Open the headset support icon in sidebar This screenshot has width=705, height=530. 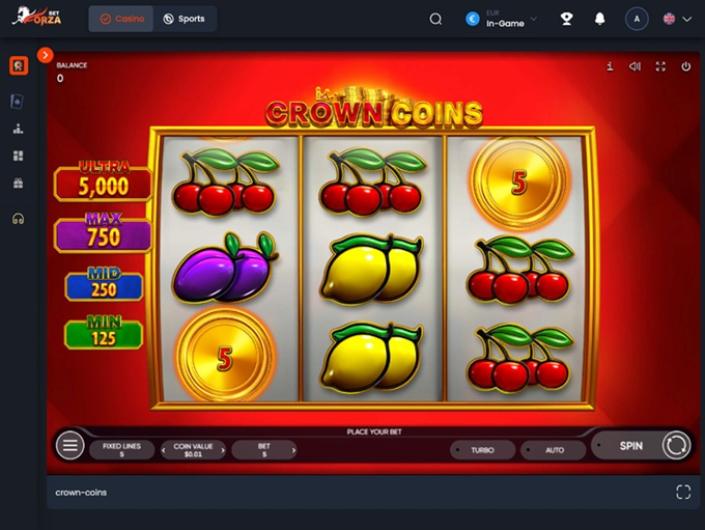(18, 219)
